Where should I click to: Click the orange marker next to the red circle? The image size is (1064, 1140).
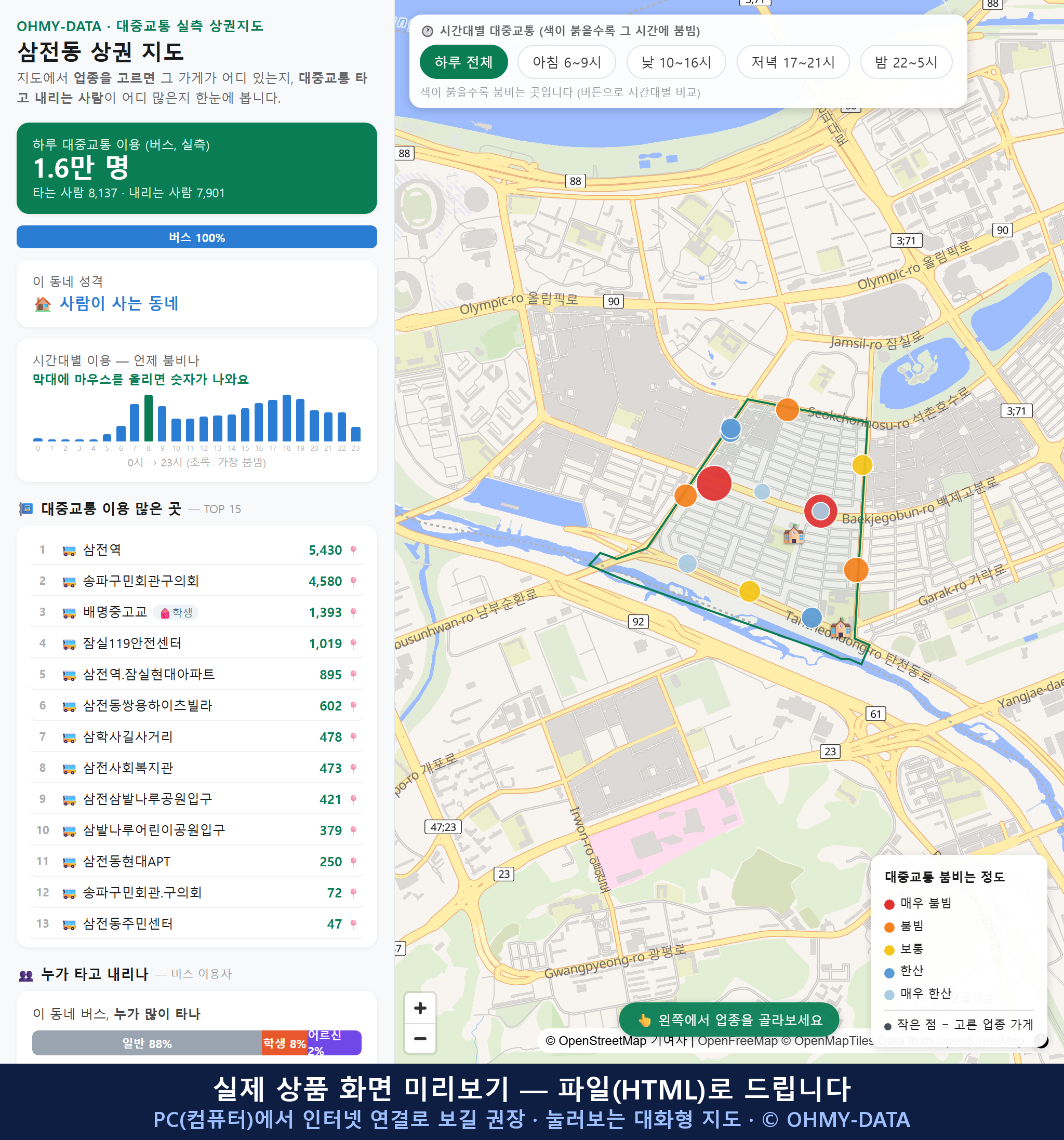tap(685, 495)
